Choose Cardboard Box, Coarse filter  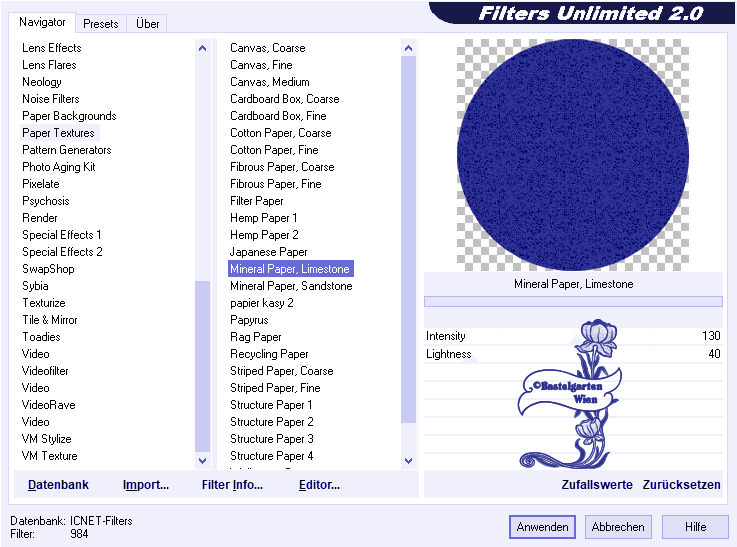pyautogui.click(x=284, y=99)
